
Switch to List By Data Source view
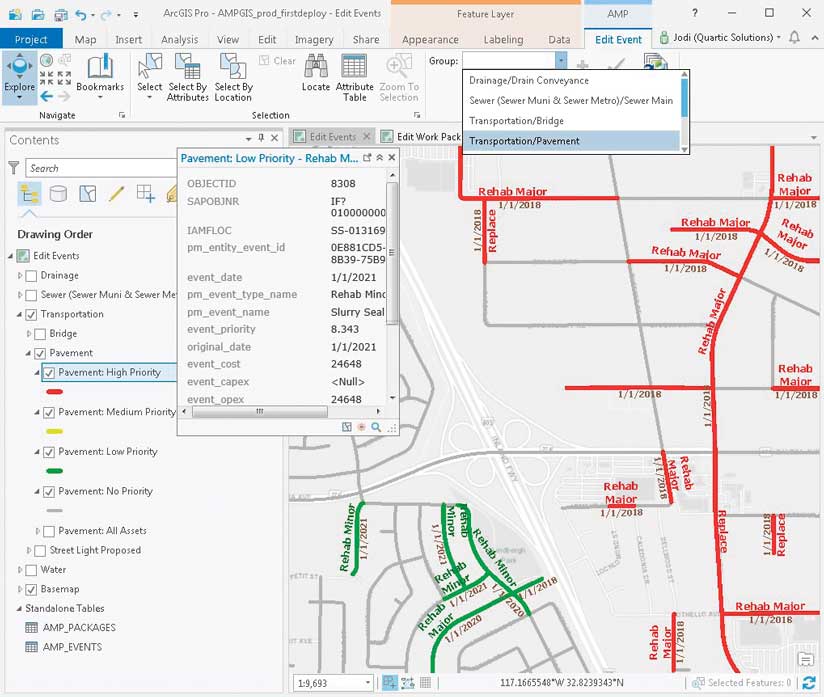pyautogui.click(x=58, y=194)
